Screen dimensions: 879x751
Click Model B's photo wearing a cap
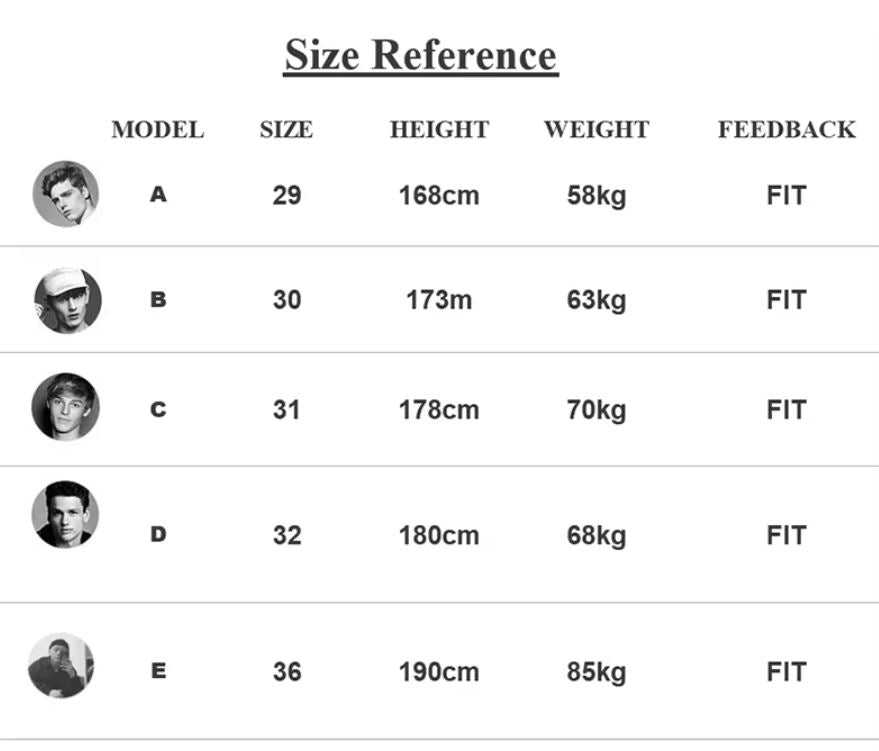click(x=67, y=300)
